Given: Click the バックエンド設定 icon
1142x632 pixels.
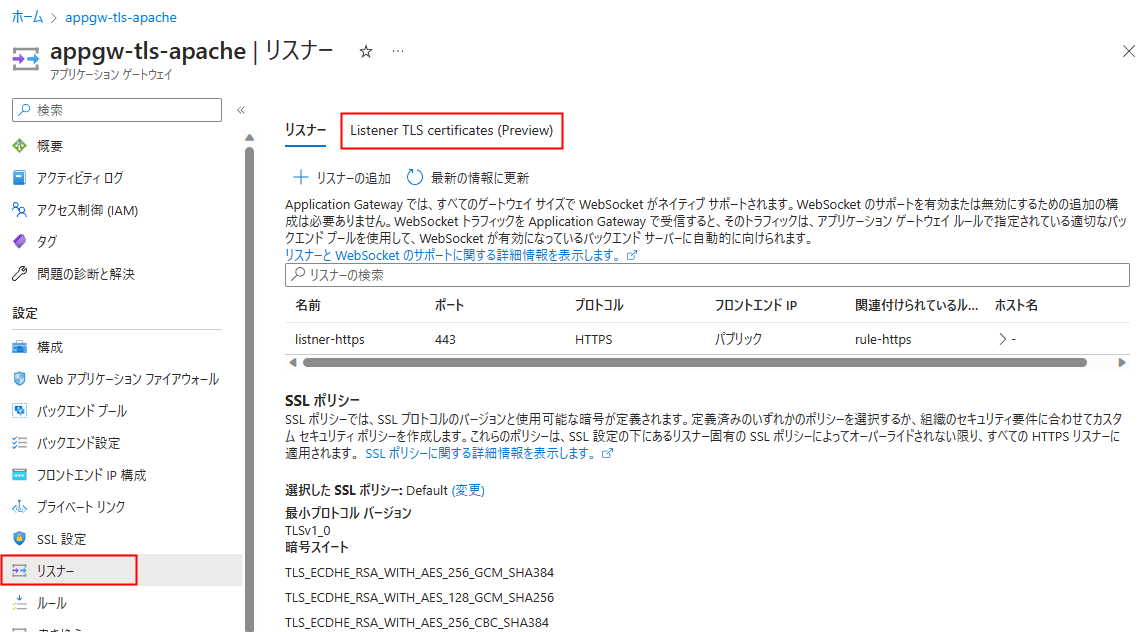Looking at the screenshot, I should click(x=20, y=443).
